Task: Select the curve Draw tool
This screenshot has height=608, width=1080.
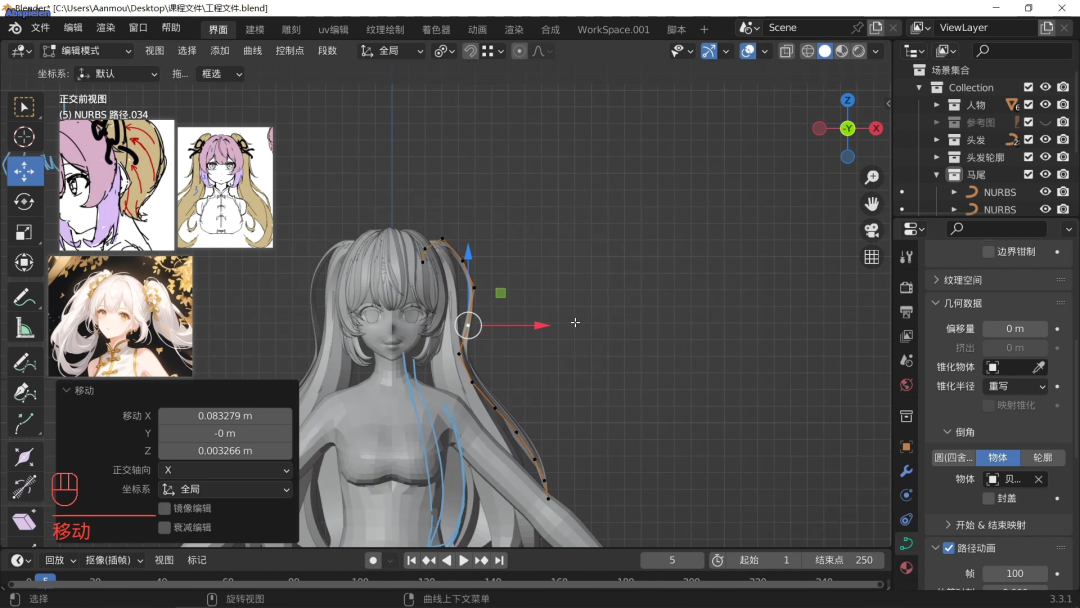Action: 24,363
